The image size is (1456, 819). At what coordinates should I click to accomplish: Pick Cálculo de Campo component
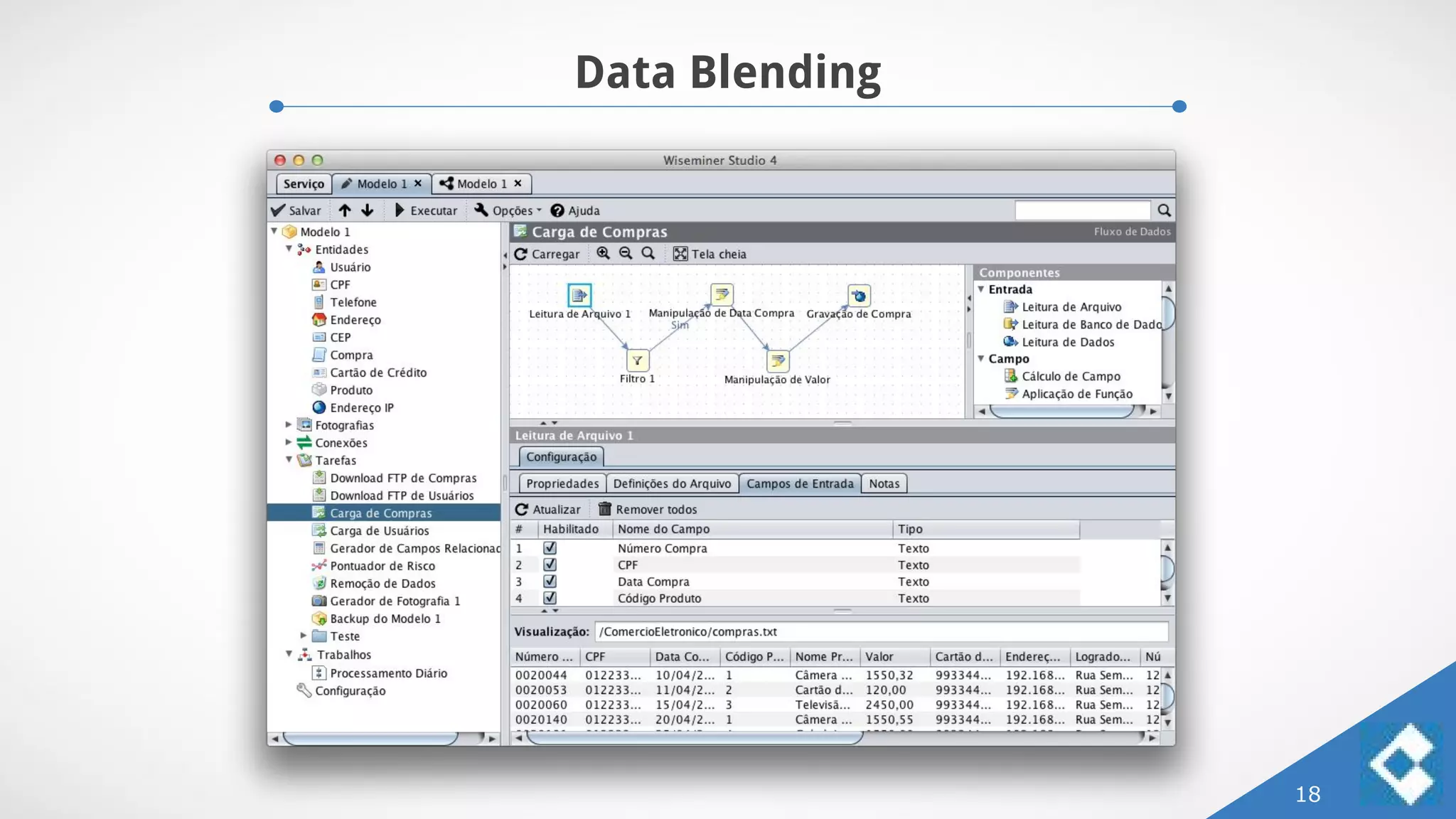coord(1061,376)
